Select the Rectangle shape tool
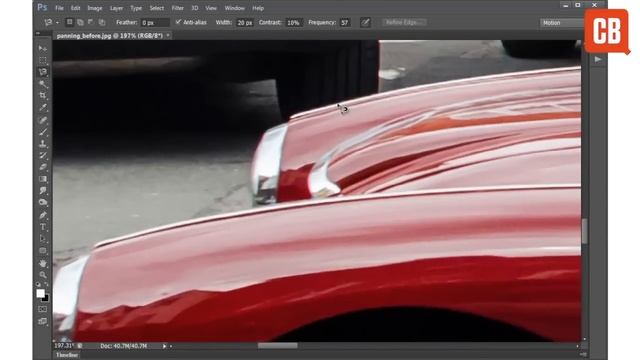This screenshot has height=360, width=640. click(x=43, y=251)
